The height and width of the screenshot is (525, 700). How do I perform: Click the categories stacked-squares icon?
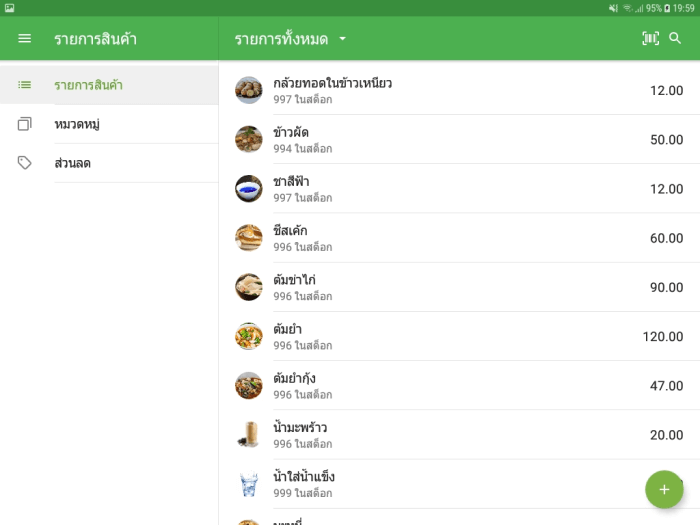click(25, 124)
